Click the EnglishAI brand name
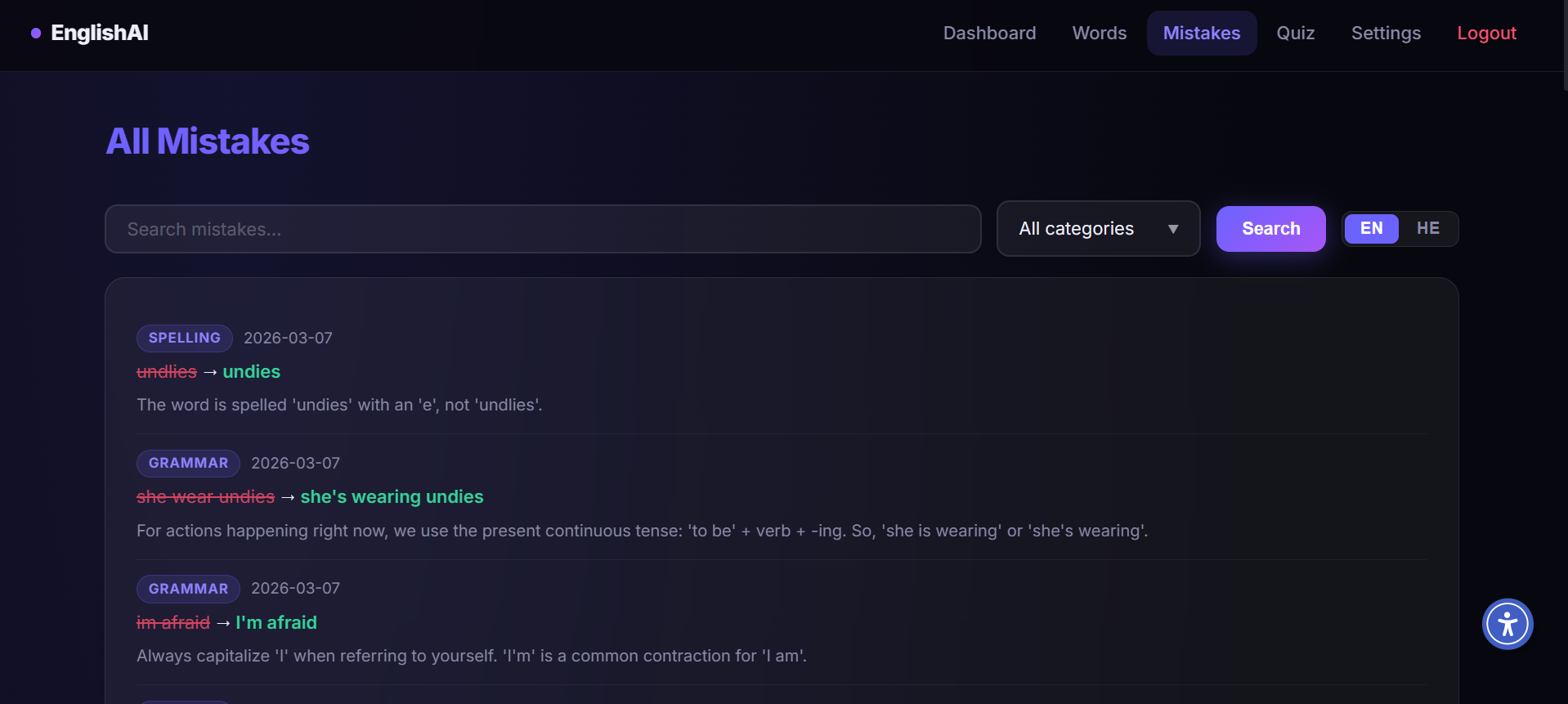The width and height of the screenshot is (1568, 704). point(99,34)
